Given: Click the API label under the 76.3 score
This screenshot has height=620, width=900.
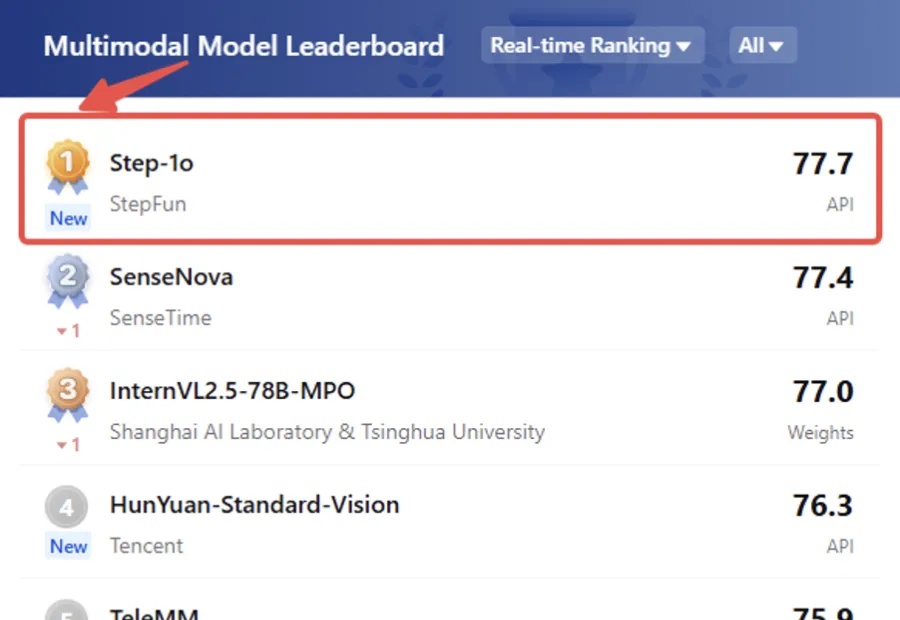Looking at the screenshot, I should (840, 546).
